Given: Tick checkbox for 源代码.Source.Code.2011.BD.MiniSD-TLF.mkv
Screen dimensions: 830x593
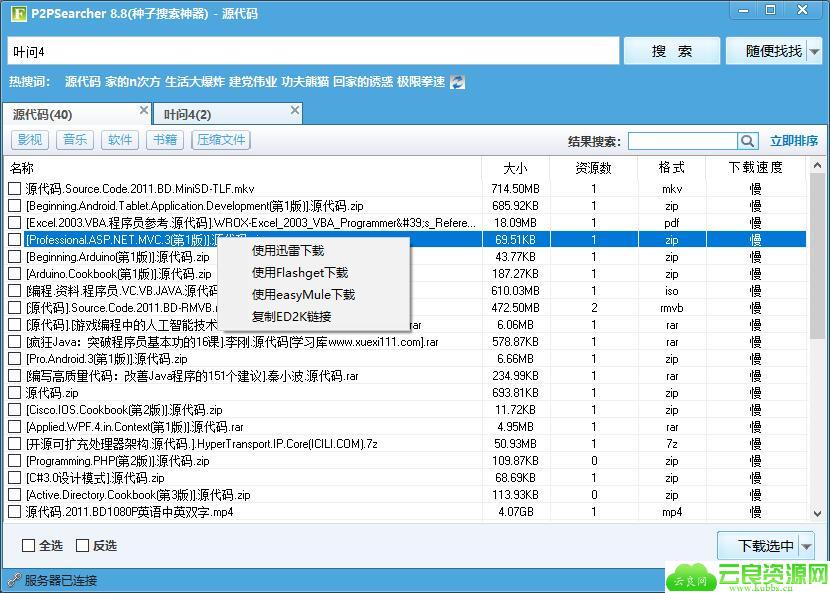Looking at the screenshot, I should click(x=15, y=188).
